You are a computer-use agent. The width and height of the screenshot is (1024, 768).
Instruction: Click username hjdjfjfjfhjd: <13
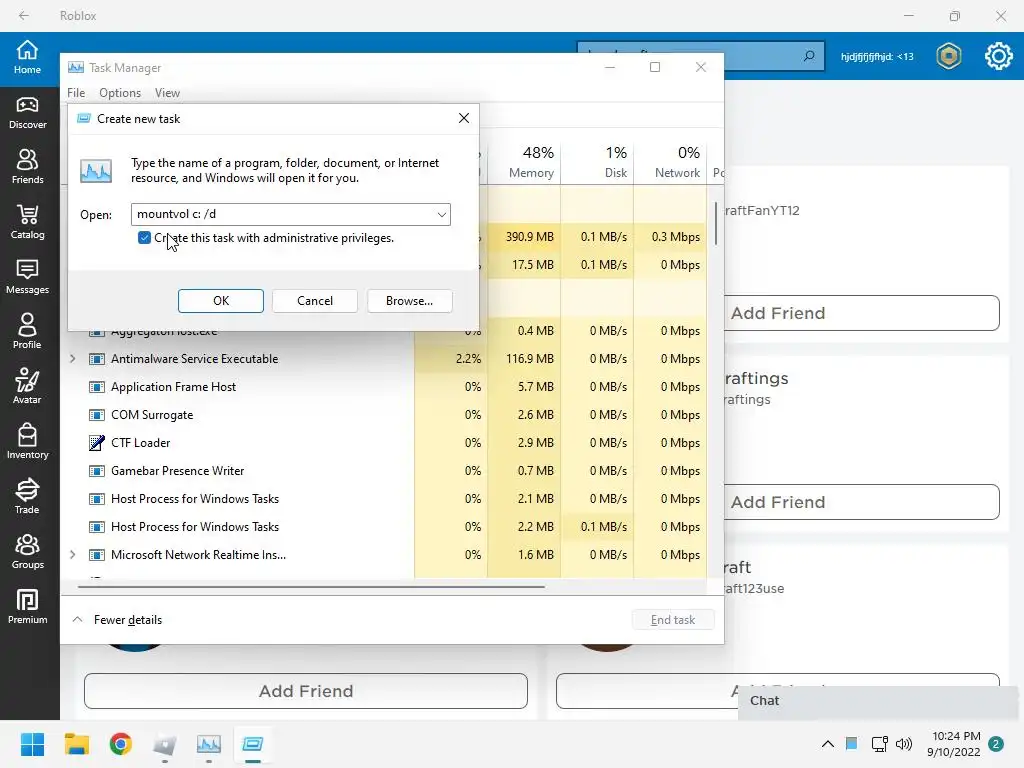pos(877,56)
